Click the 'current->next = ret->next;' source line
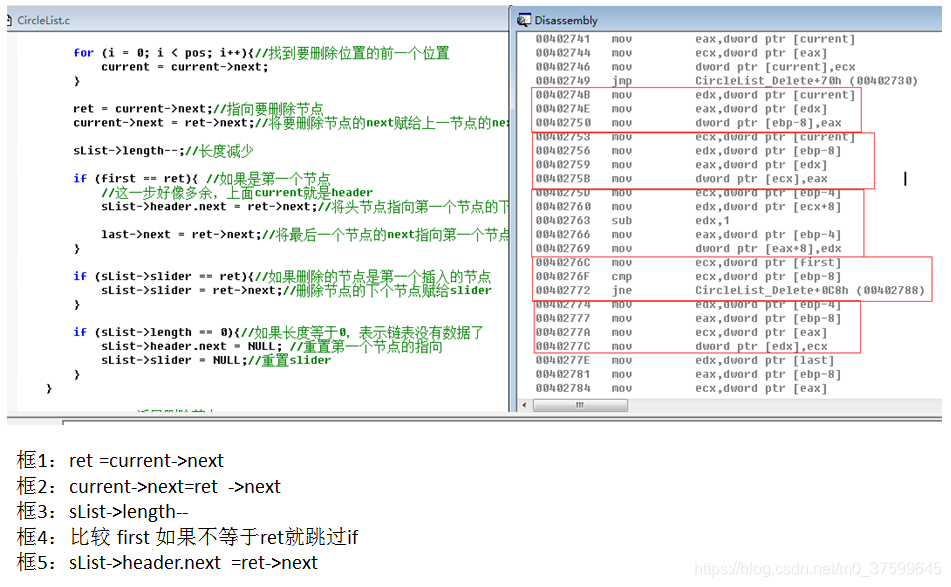951x587 pixels. [x=291, y=122]
